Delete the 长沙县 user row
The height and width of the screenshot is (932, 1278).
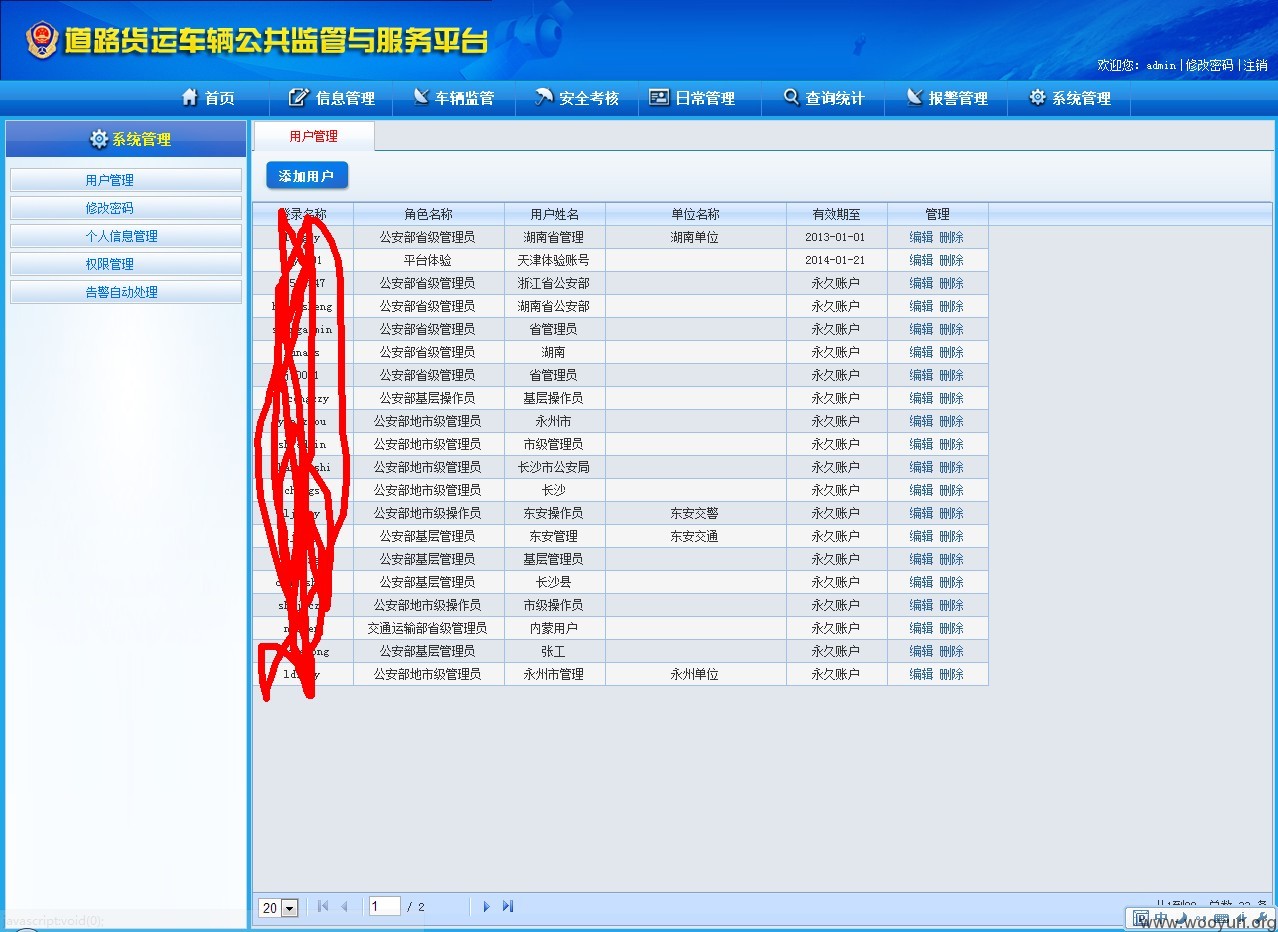(x=951, y=582)
